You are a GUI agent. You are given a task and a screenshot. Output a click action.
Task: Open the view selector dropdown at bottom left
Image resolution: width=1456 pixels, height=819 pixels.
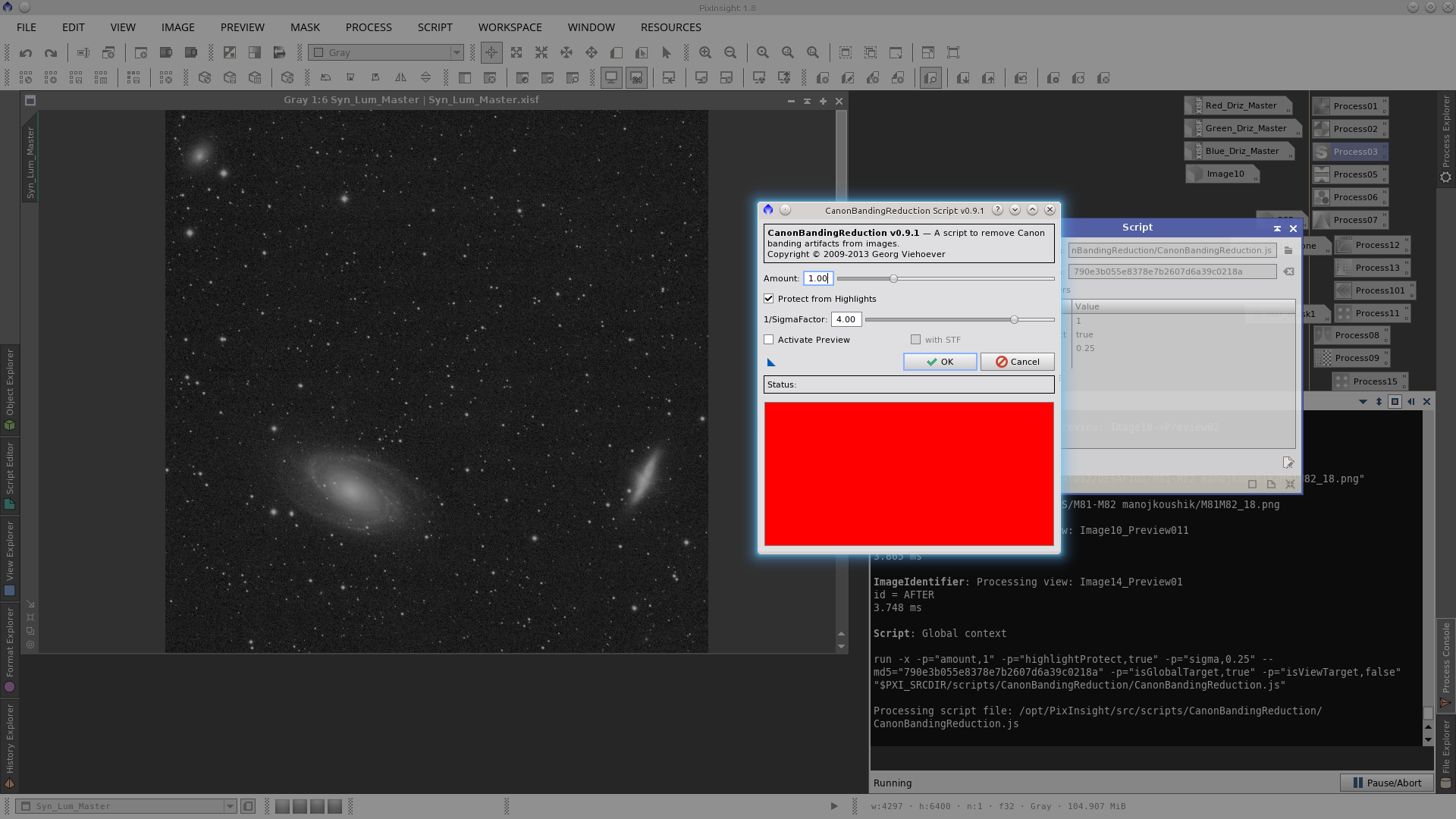coord(230,806)
